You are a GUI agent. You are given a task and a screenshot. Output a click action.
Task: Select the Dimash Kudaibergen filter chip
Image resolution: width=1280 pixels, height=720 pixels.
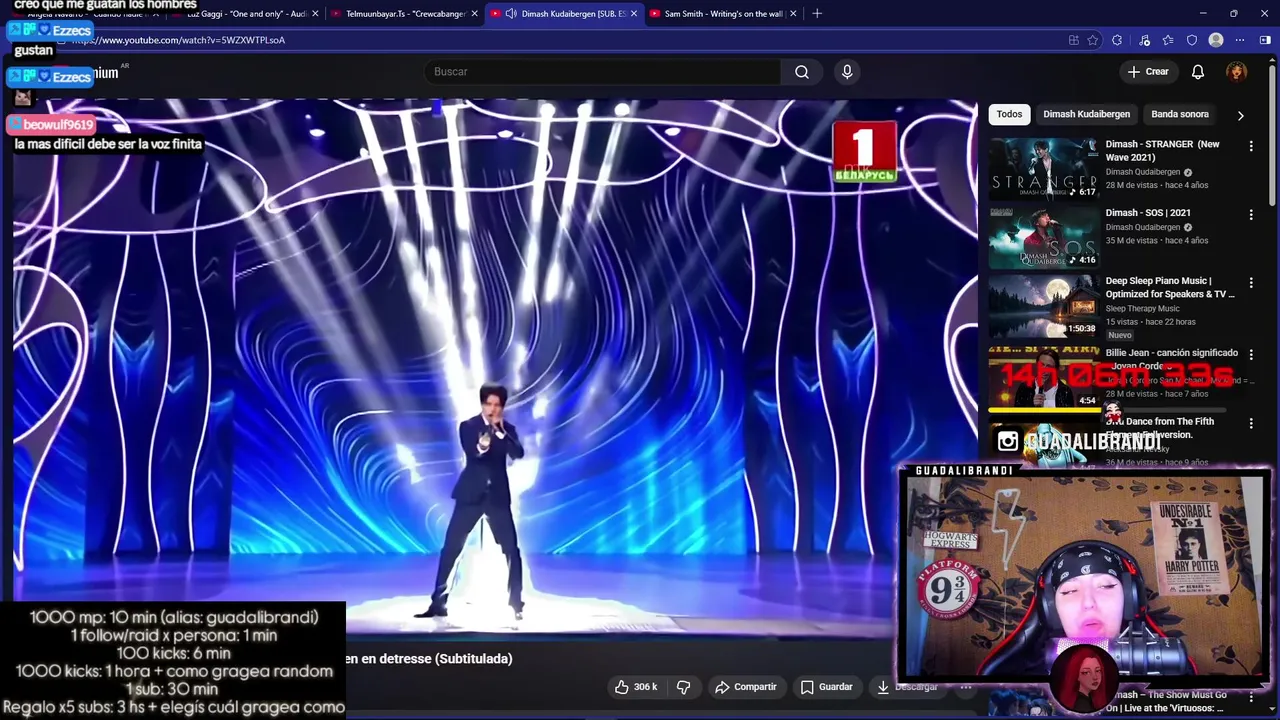[x=1086, y=114]
